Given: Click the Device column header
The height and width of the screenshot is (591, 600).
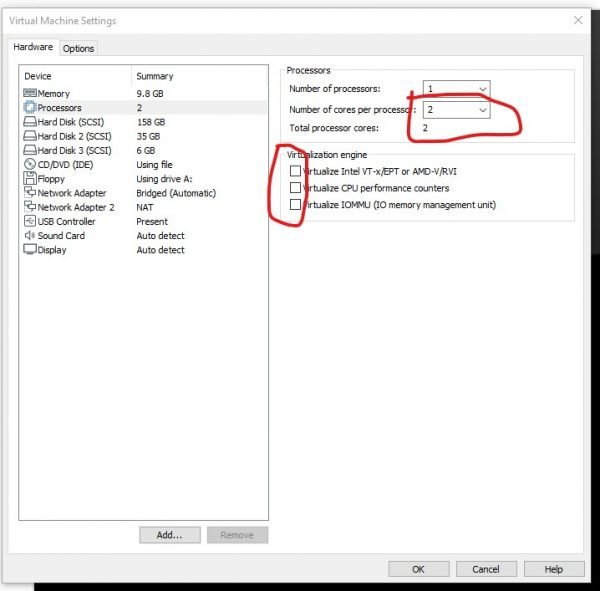Looking at the screenshot, I should coord(38,76).
